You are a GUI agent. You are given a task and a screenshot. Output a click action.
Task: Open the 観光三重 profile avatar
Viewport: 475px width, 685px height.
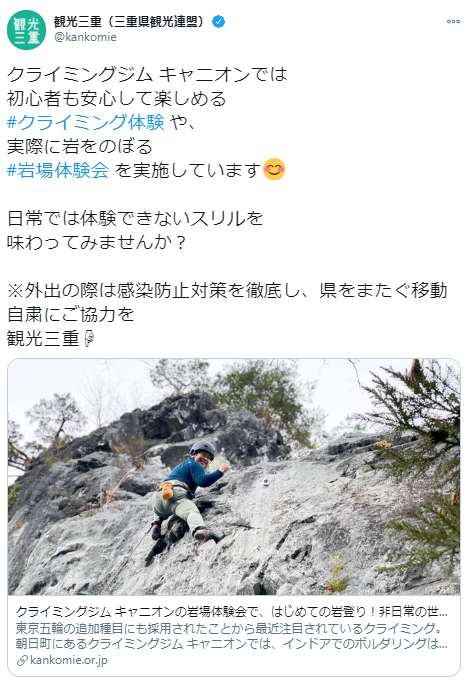[x=26, y=30]
